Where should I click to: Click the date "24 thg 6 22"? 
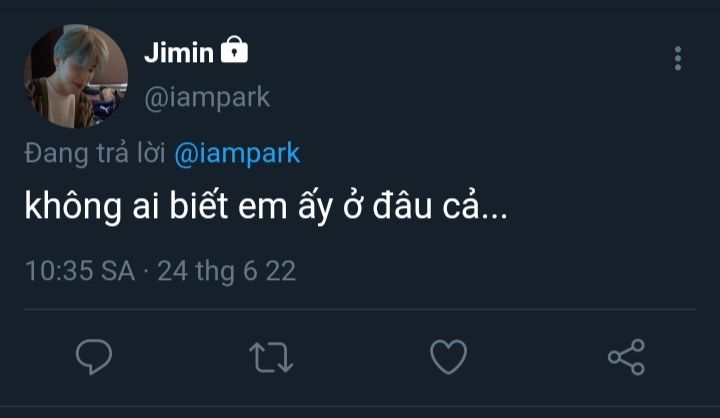tap(227, 271)
